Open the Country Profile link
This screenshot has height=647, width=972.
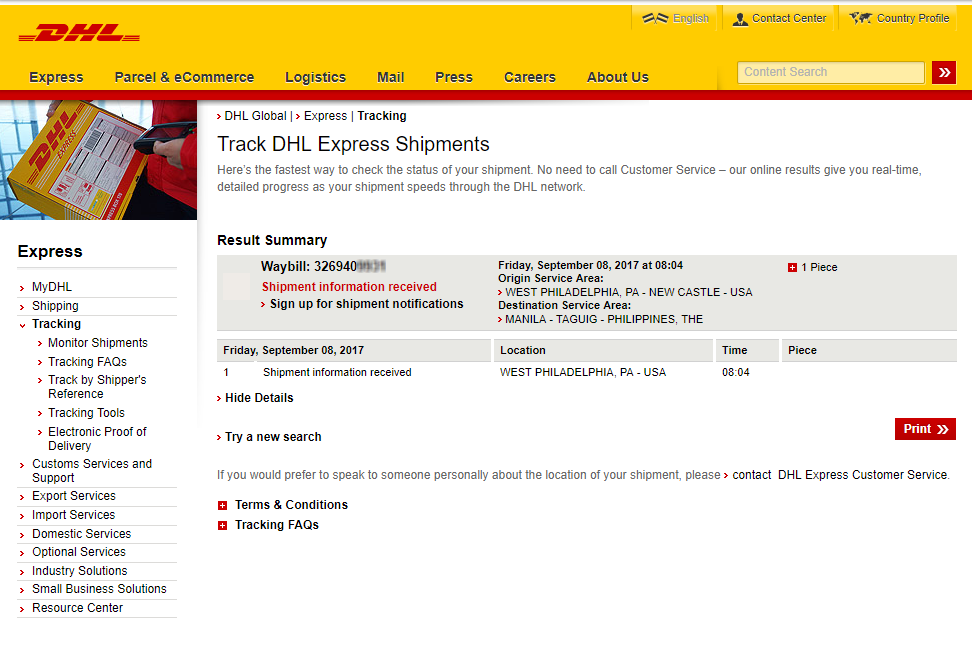(913, 19)
